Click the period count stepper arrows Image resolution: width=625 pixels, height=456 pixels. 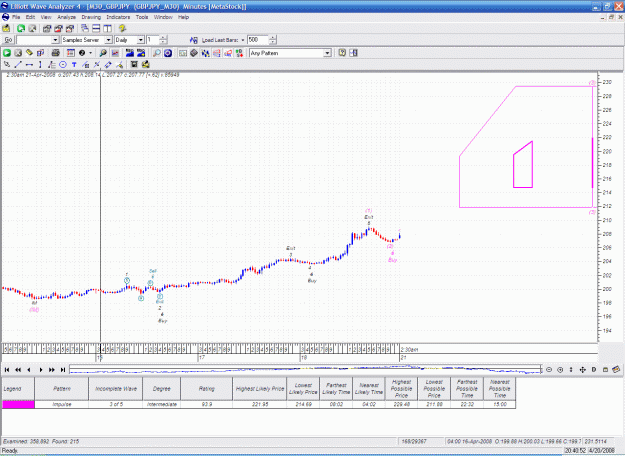[x=163, y=40]
